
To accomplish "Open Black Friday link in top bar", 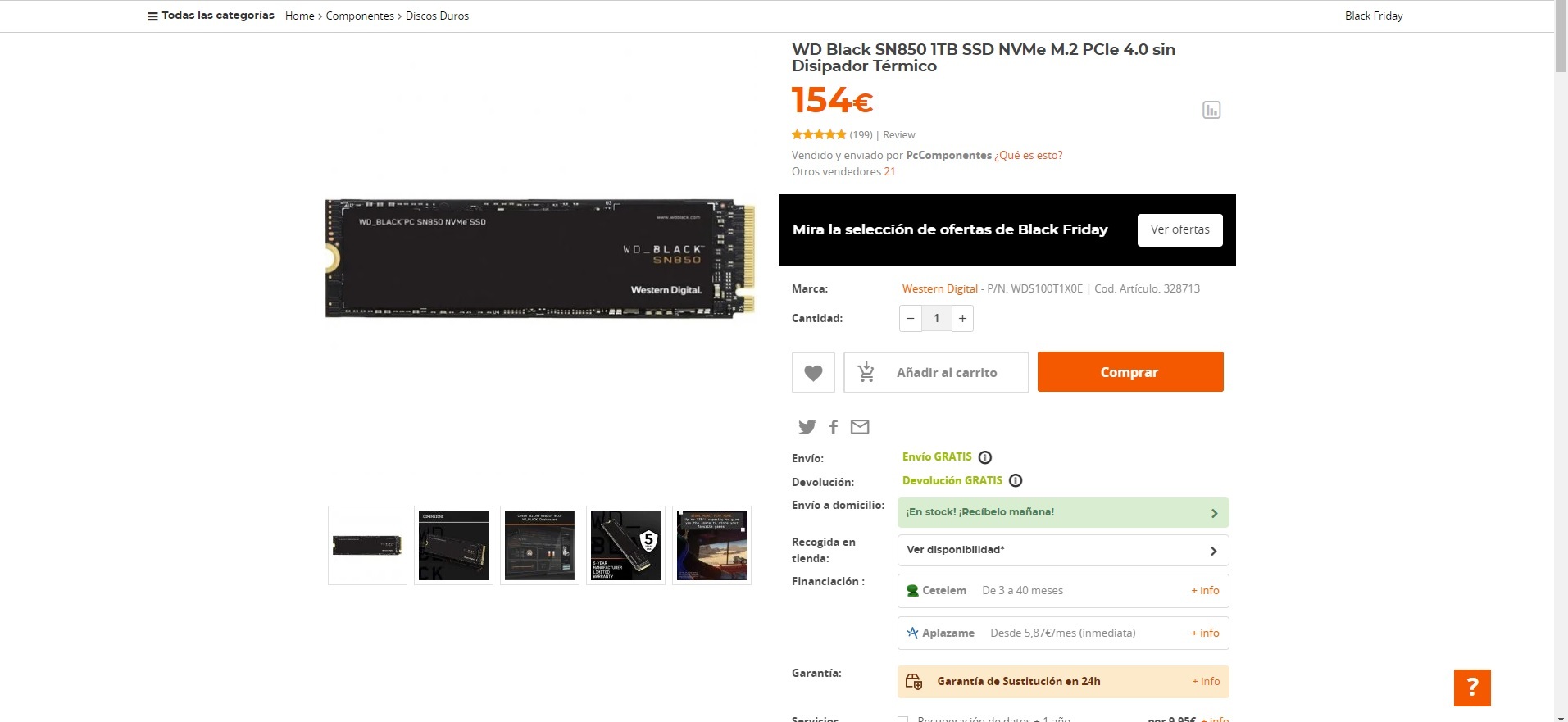I will click(x=1374, y=16).
